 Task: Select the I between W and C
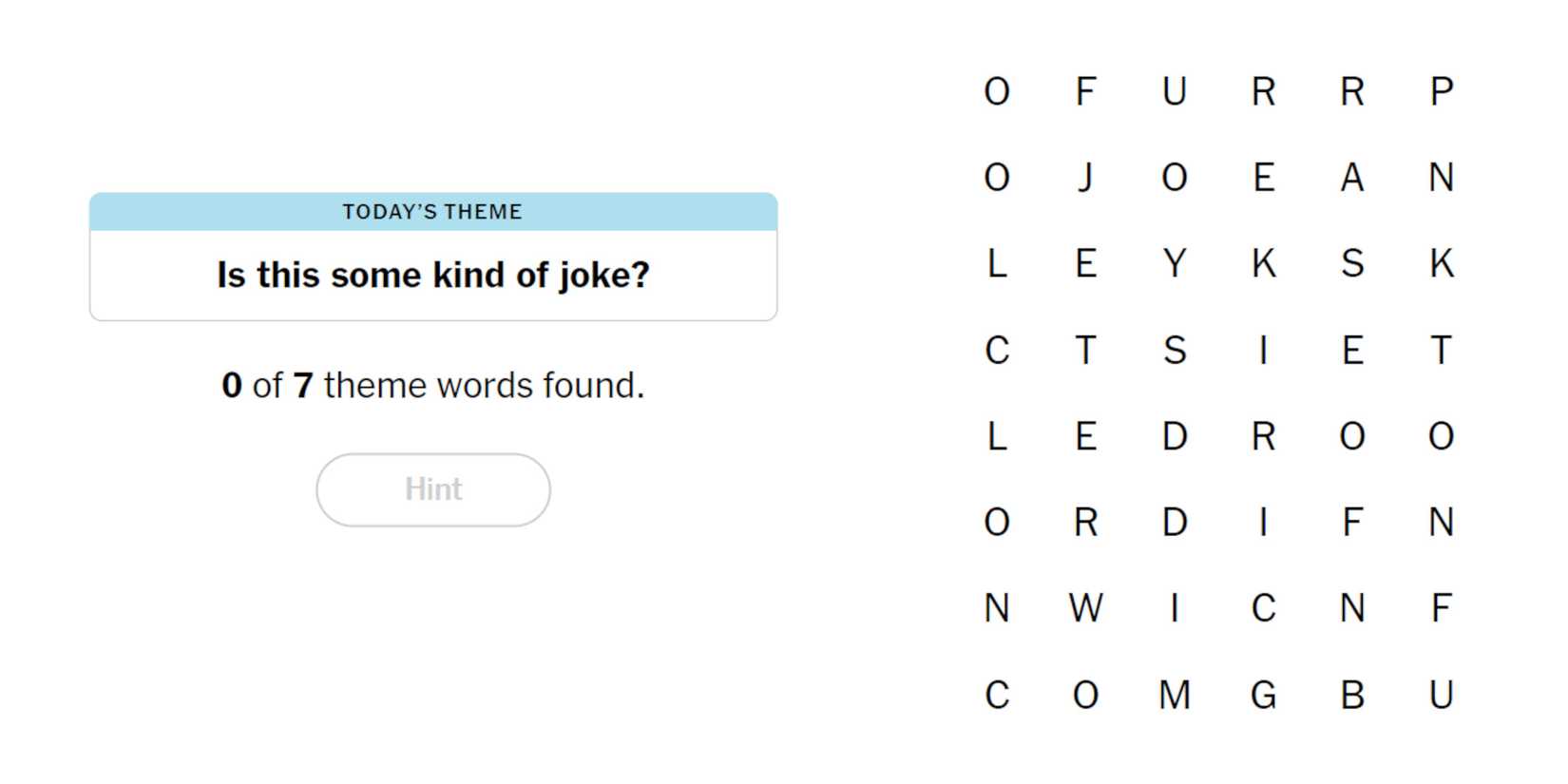coord(1175,608)
